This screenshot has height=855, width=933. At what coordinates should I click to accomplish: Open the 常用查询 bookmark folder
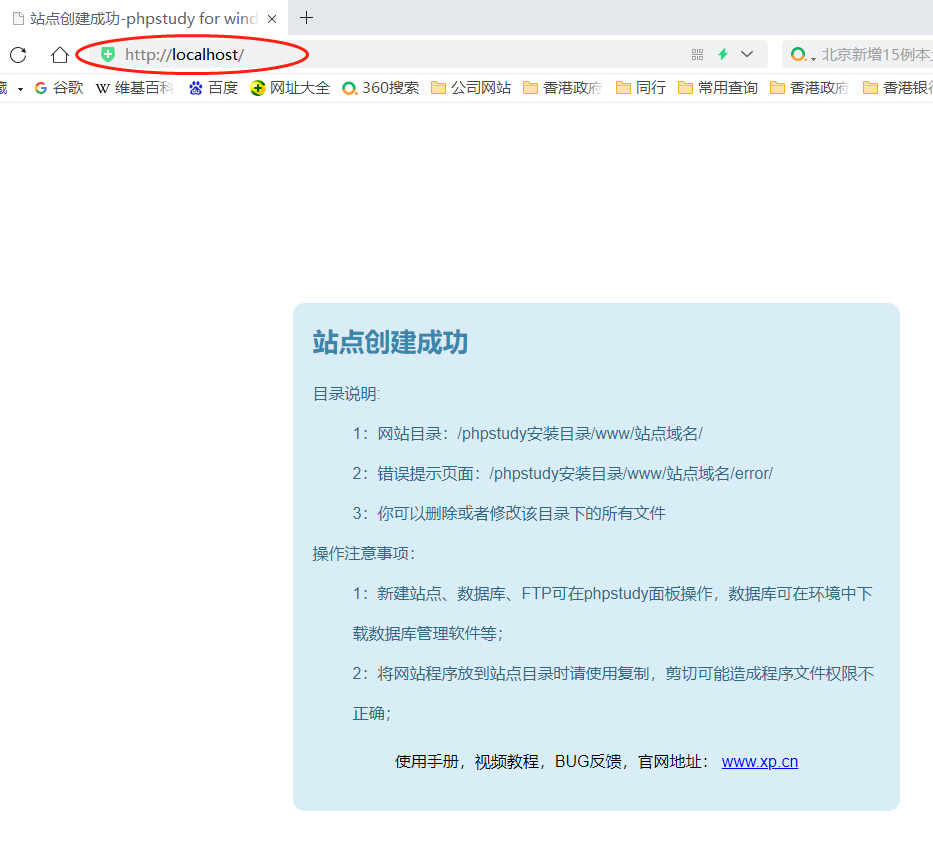(718, 88)
